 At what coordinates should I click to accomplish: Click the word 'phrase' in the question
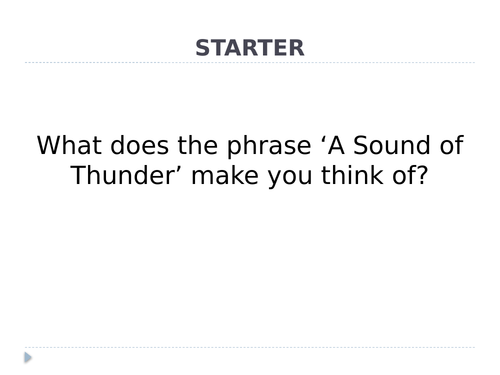pos(269,147)
